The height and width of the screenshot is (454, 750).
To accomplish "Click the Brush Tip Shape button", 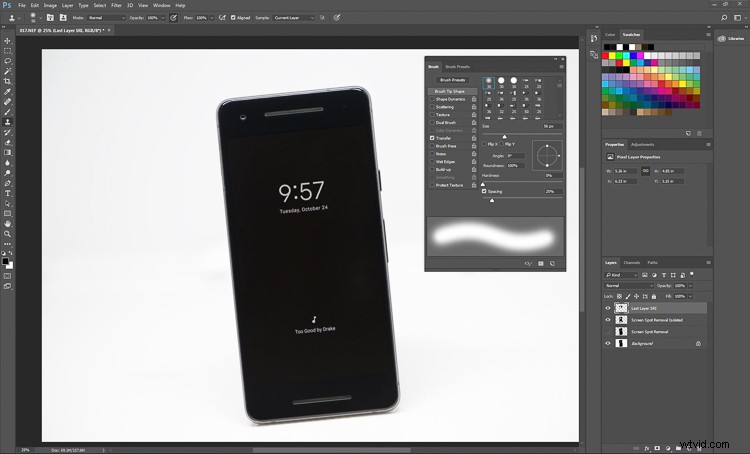I will (453, 91).
